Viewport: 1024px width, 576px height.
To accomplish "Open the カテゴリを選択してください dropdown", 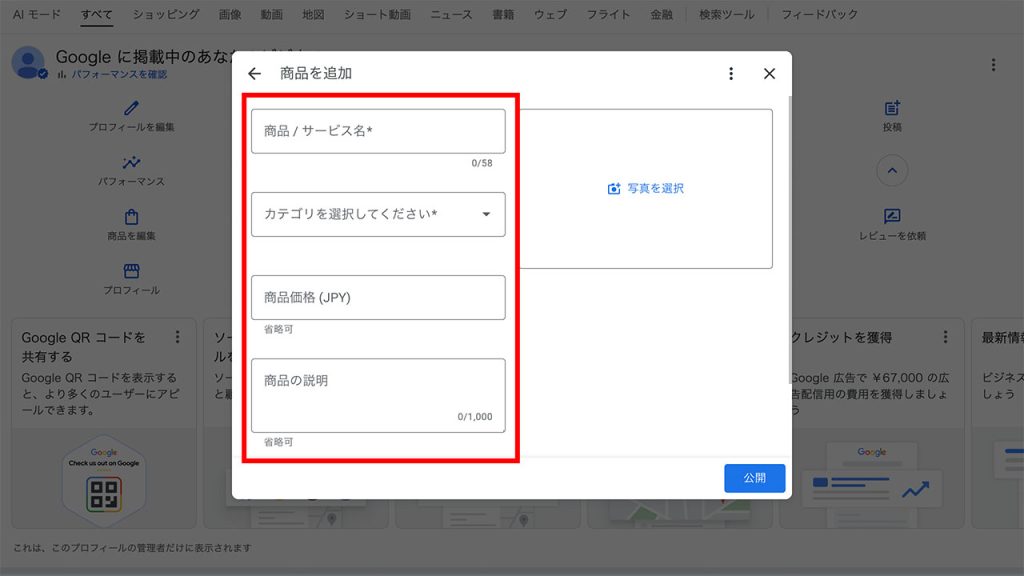I will [378, 214].
